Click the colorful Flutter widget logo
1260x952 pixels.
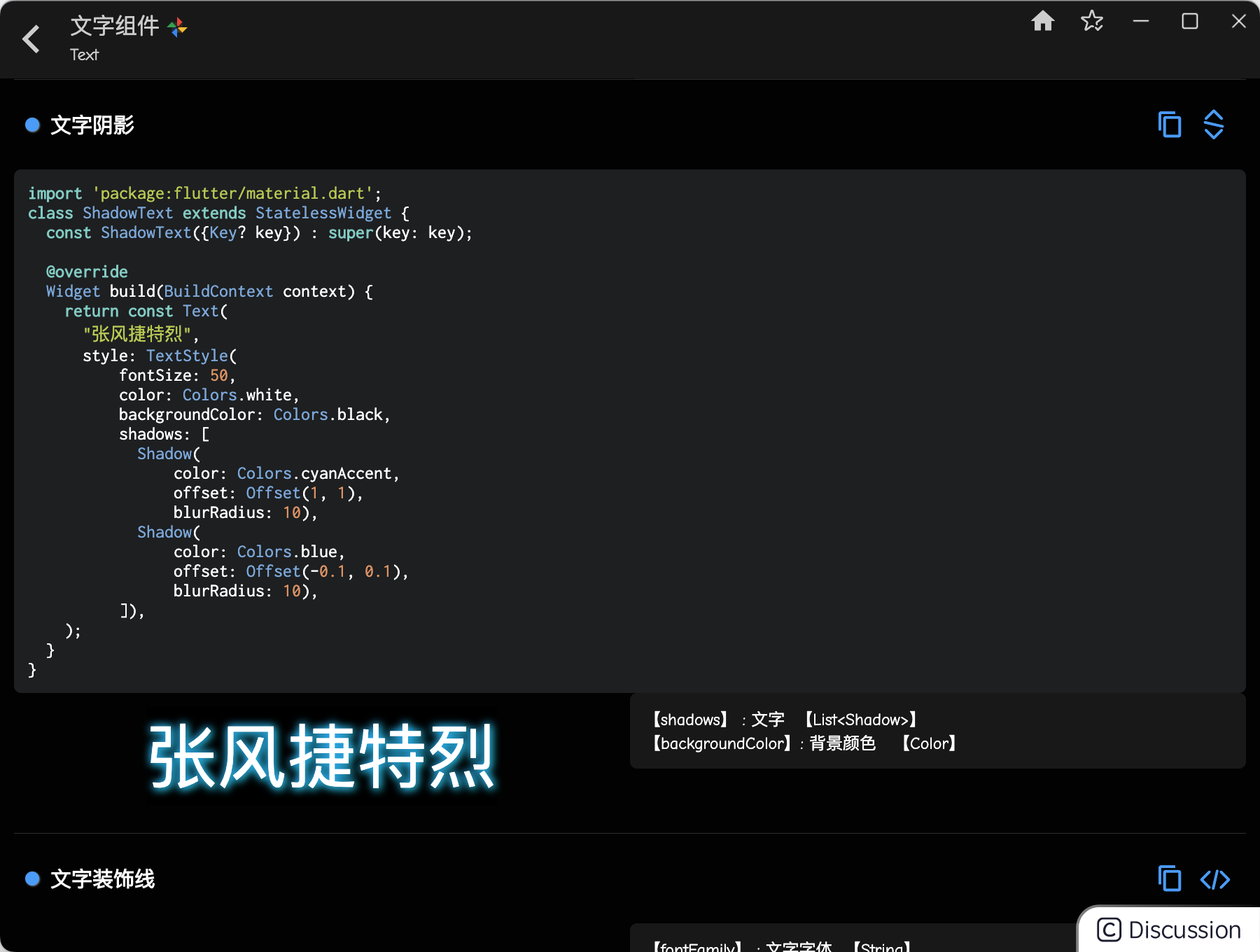click(x=177, y=27)
